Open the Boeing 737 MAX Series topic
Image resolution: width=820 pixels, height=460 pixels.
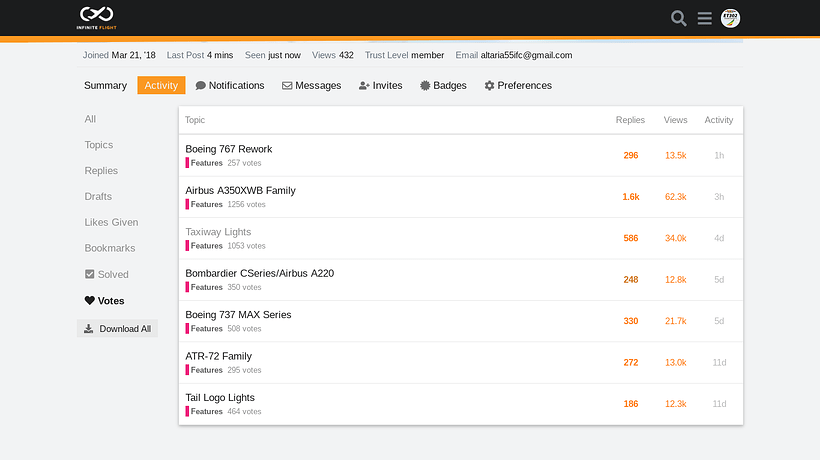(238, 314)
